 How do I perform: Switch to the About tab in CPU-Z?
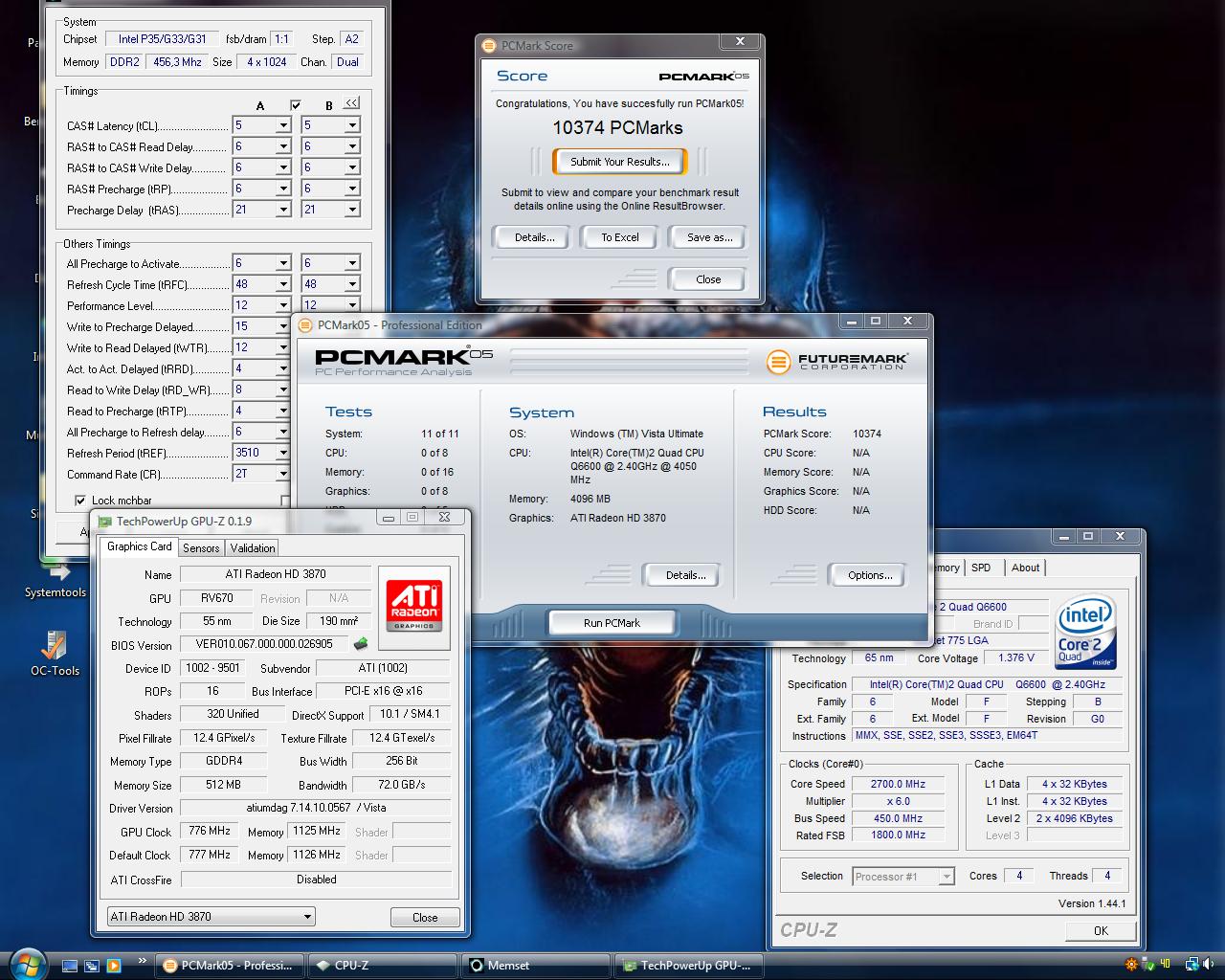coord(1025,568)
